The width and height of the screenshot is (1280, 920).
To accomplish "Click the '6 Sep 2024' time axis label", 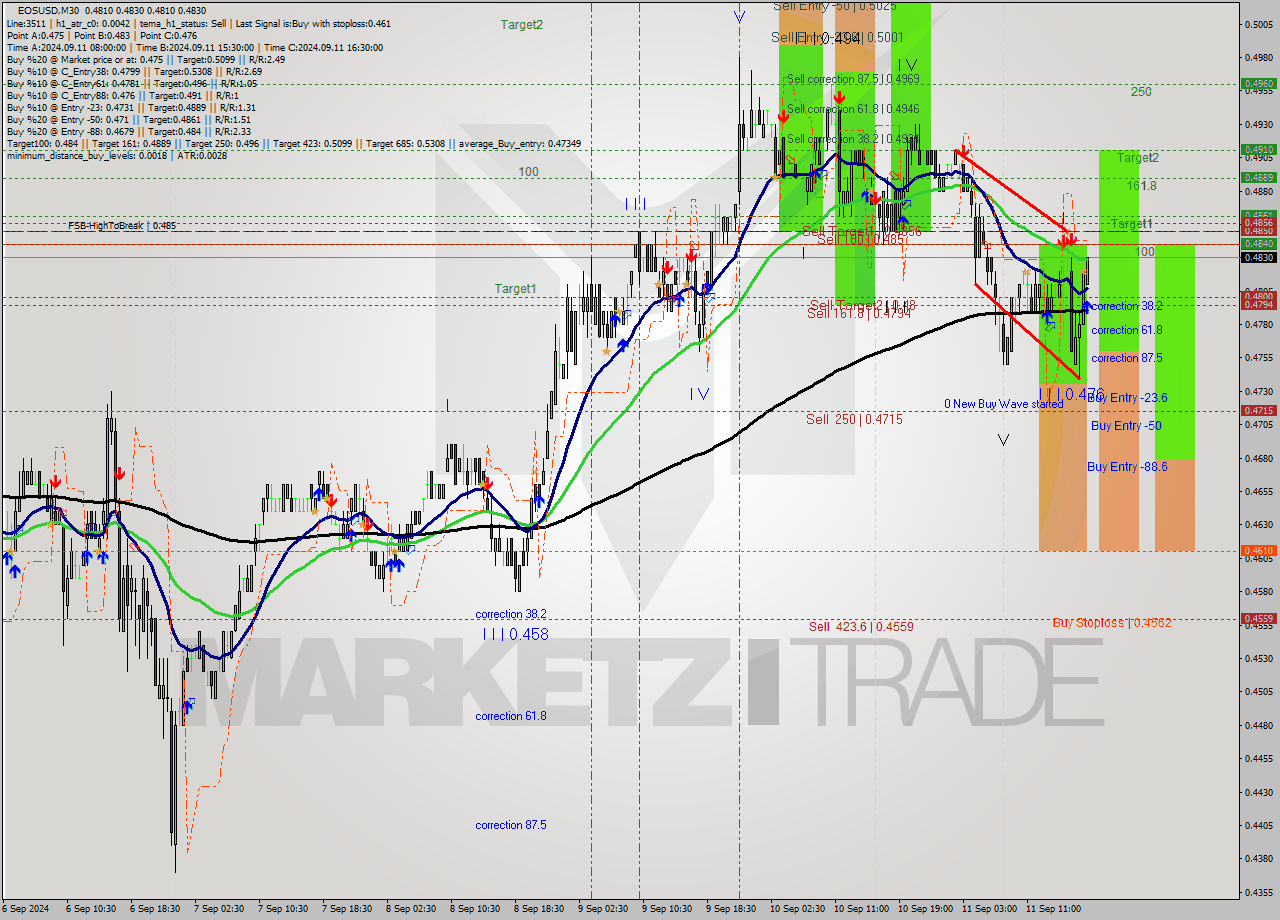I will [26, 909].
